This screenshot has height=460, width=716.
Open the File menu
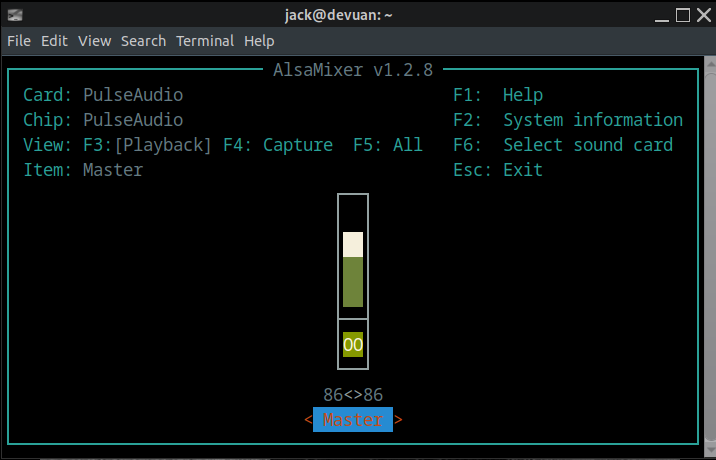(x=19, y=41)
